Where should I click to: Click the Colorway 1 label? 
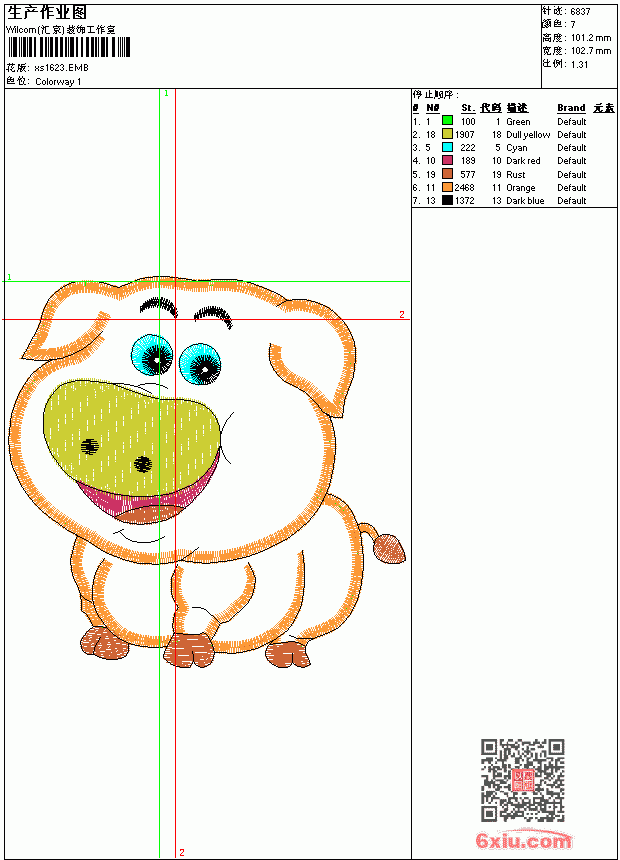(x=58, y=82)
